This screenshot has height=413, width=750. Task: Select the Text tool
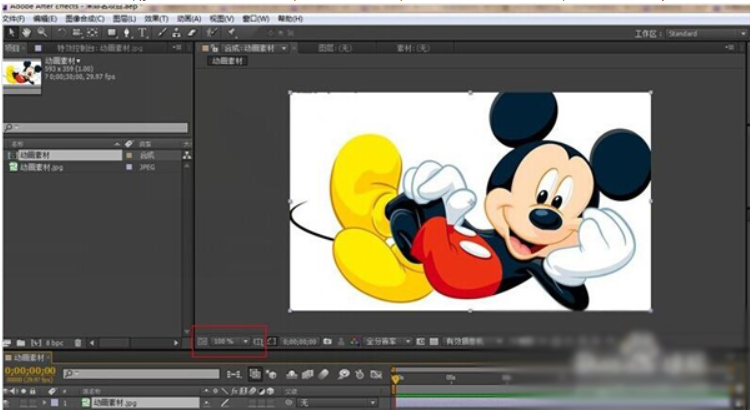point(143,33)
